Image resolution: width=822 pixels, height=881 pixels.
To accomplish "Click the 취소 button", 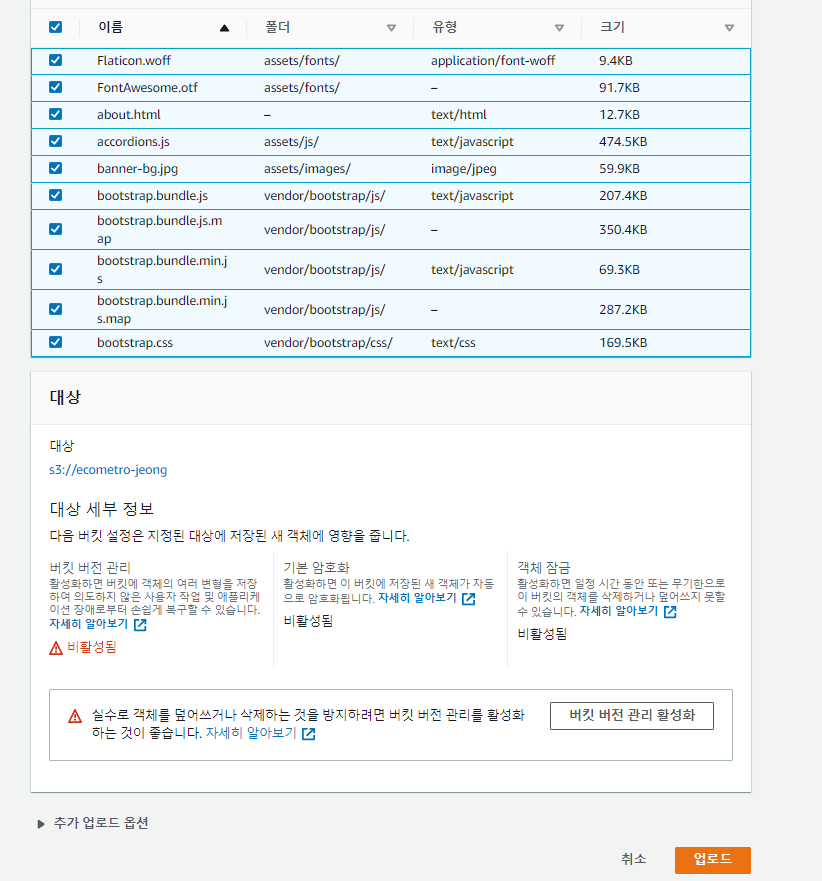I will 633,859.
